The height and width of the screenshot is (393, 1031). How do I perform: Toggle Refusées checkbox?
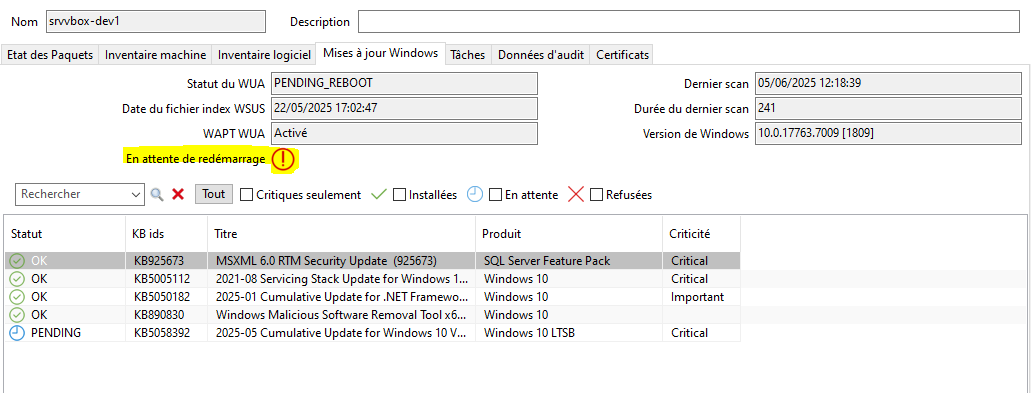pos(596,195)
